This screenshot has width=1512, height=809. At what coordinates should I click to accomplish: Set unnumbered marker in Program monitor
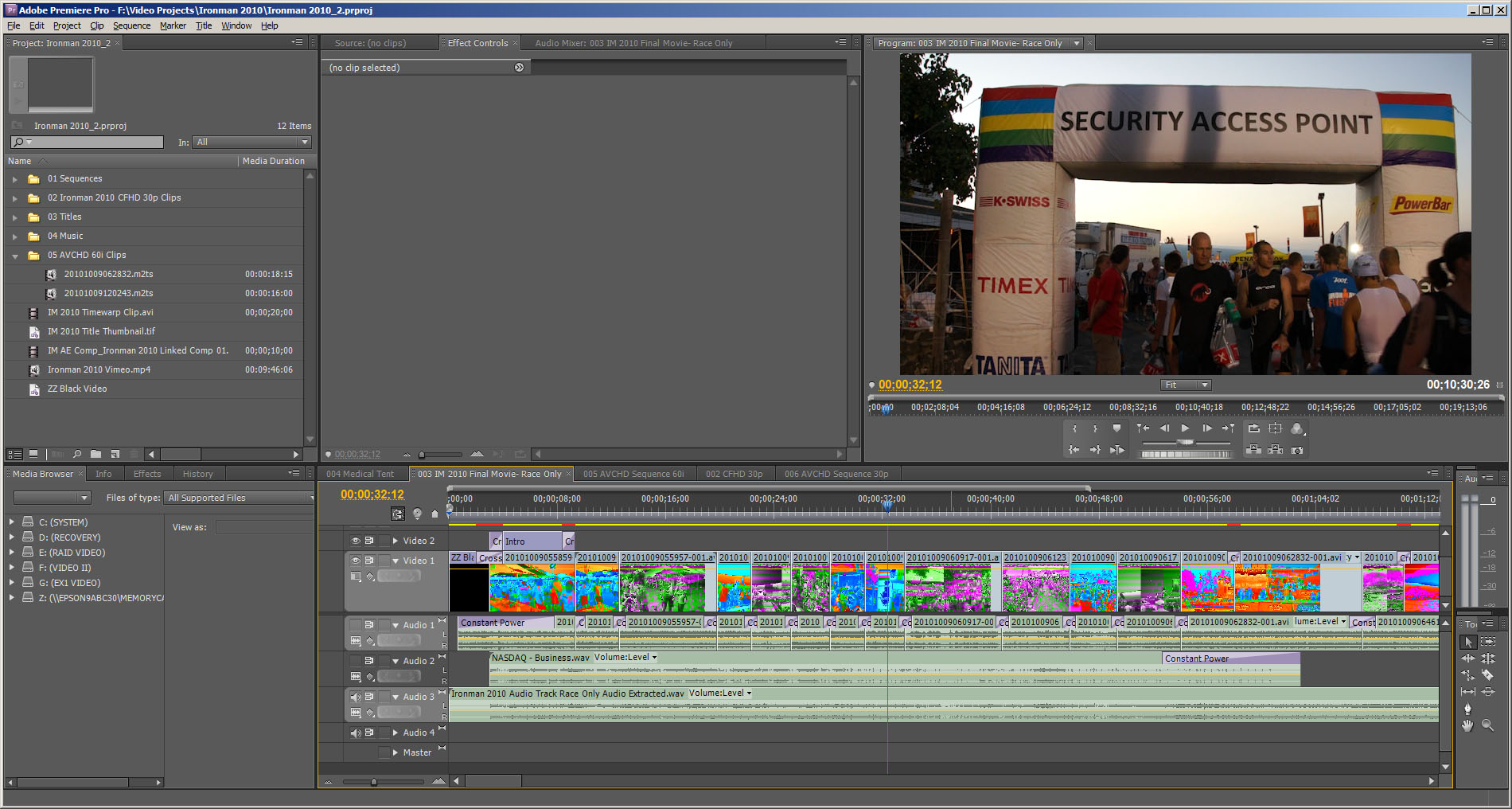1116,428
